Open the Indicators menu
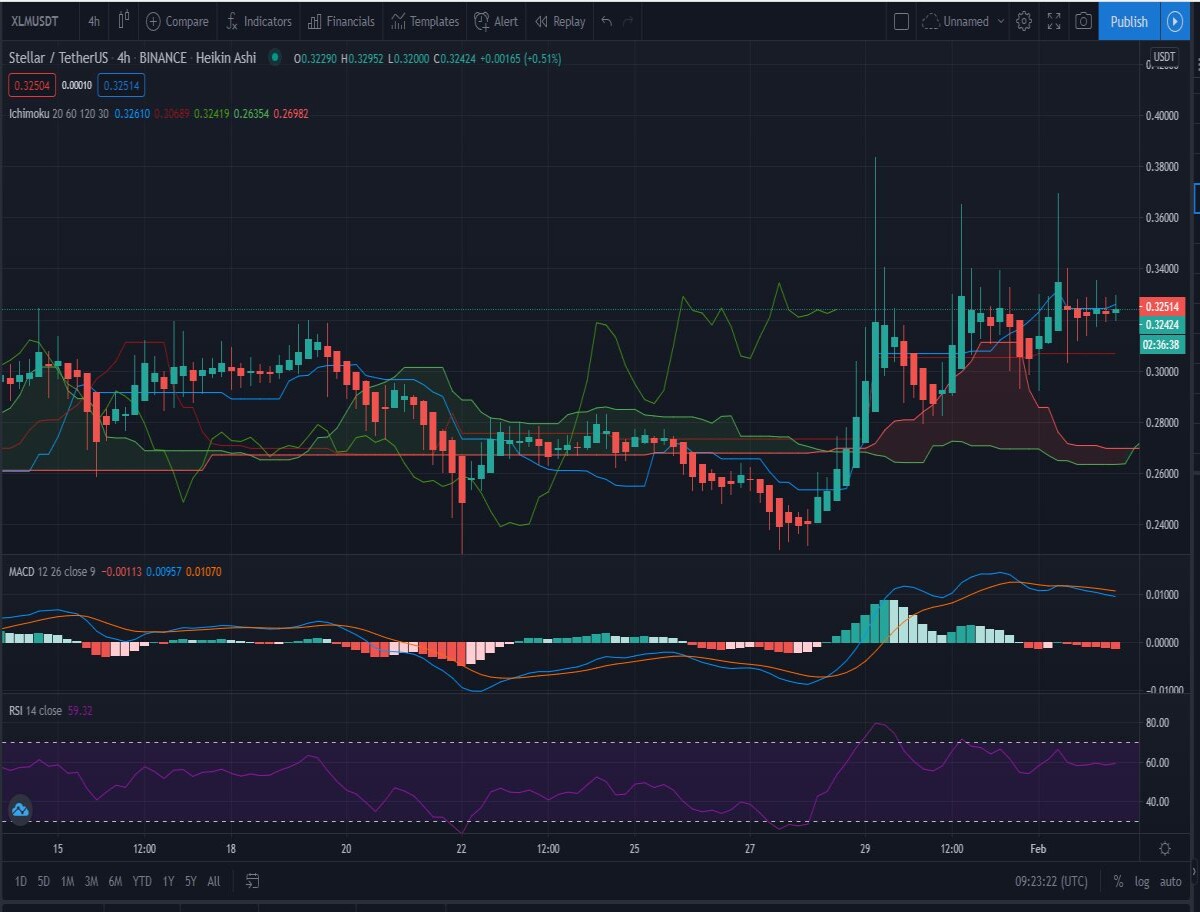 coord(258,21)
